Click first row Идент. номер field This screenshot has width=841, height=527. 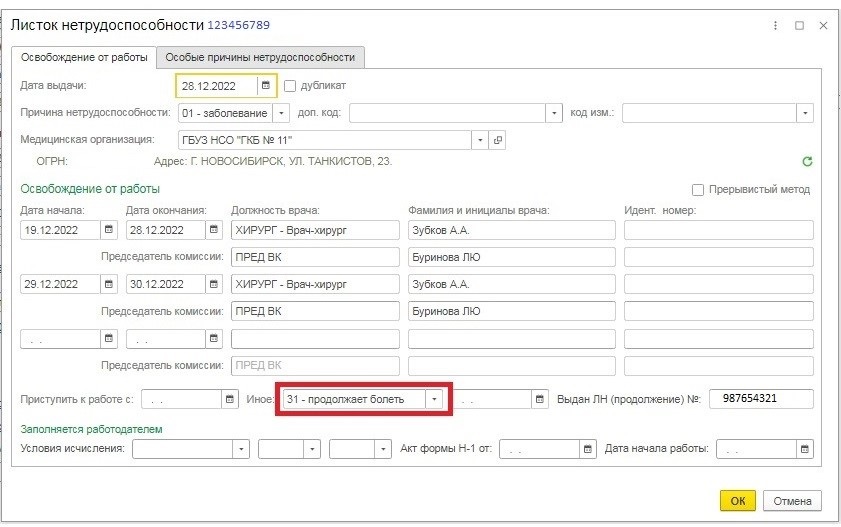pyautogui.click(x=719, y=230)
